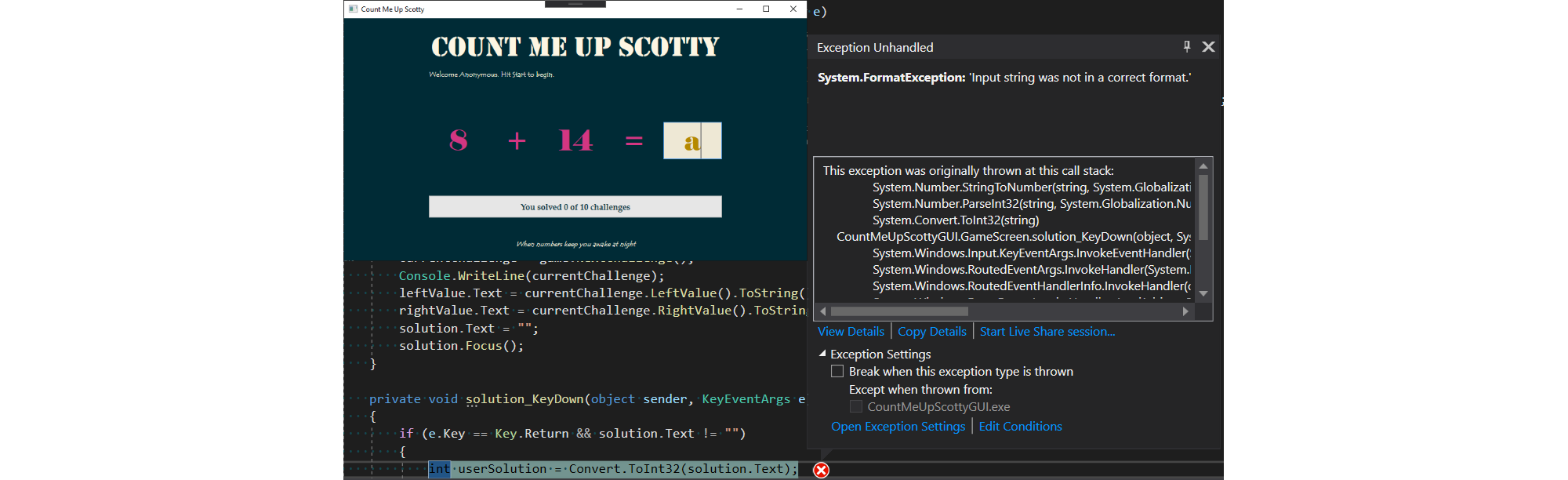Open Exception Settings link
Image resolution: width=1568 pixels, height=480 pixels.
898,426
